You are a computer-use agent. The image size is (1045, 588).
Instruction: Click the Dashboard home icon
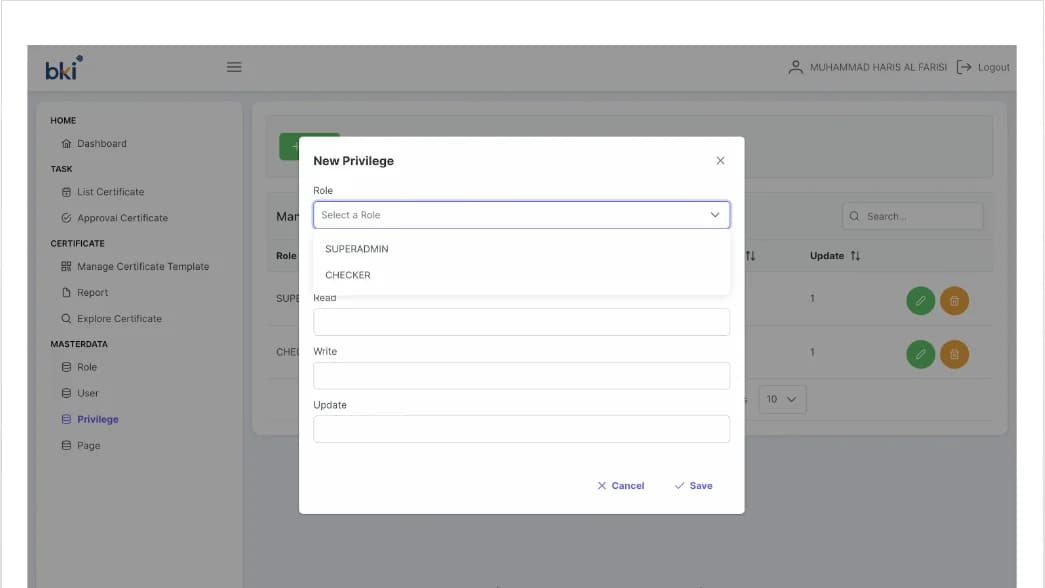point(66,143)
